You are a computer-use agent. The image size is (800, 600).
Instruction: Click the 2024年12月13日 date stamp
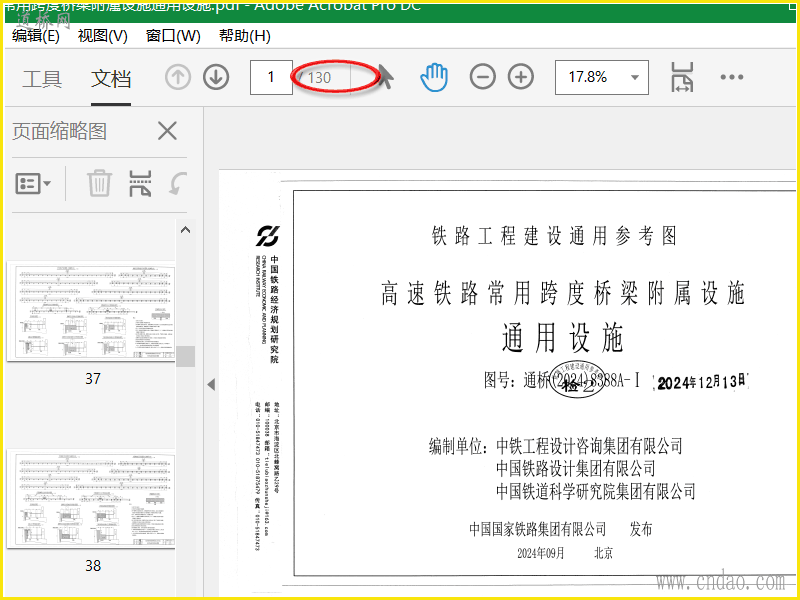click(x=702, y=382)
